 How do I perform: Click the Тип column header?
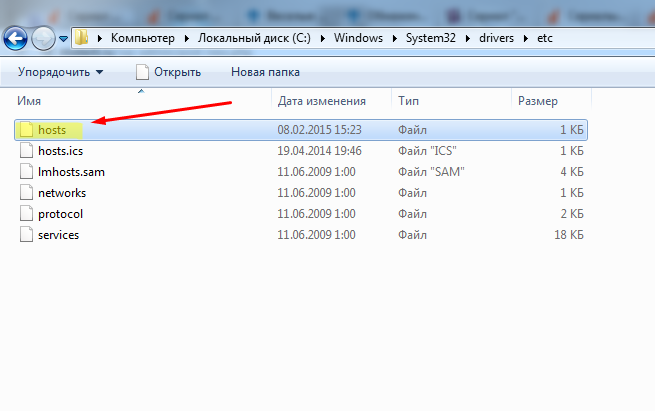tap(408, 101)
